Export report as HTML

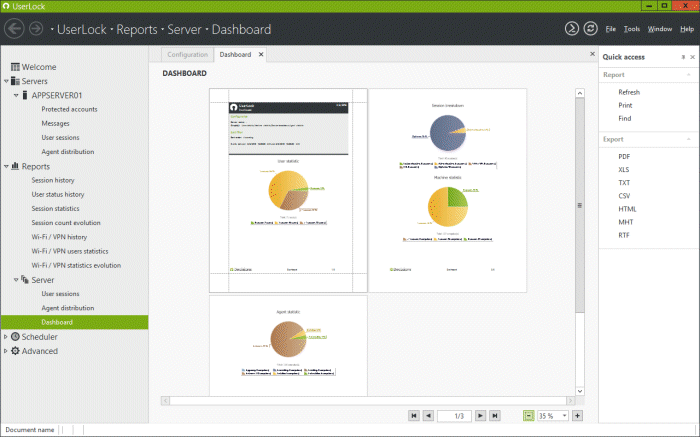pyautogui.click(x=627, y=209)
